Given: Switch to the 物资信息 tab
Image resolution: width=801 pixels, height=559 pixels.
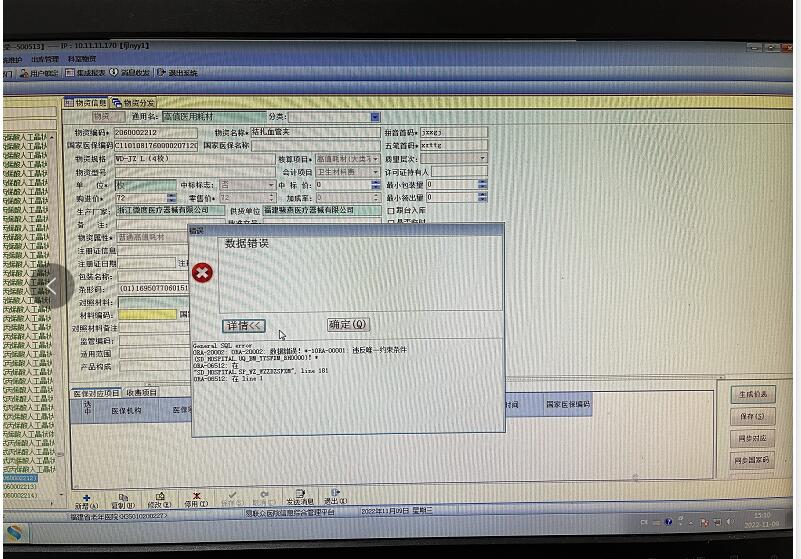Looking at the screenshot, I should (x=86, y=103).
